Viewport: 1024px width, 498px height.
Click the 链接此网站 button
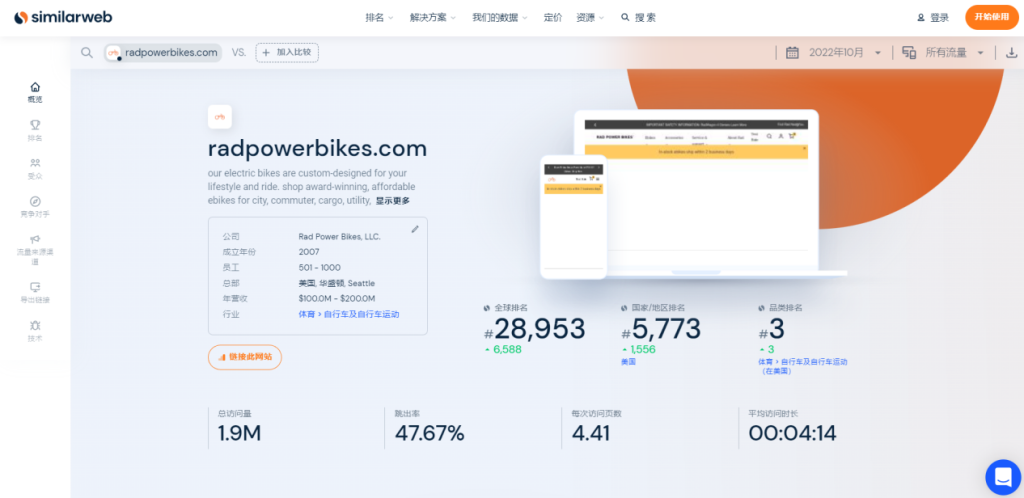coord(245,357)
